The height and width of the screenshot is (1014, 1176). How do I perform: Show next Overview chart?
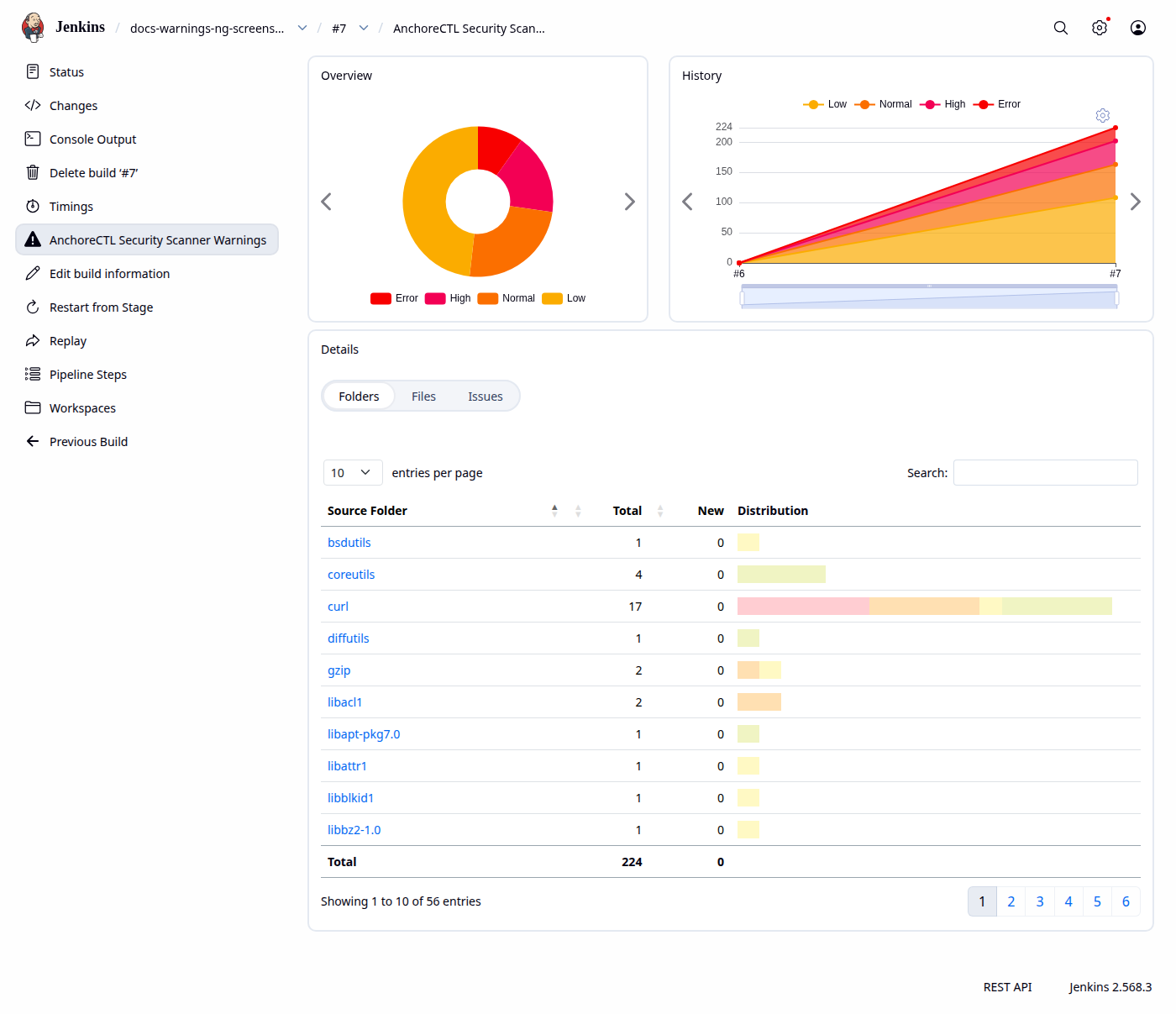630,202
